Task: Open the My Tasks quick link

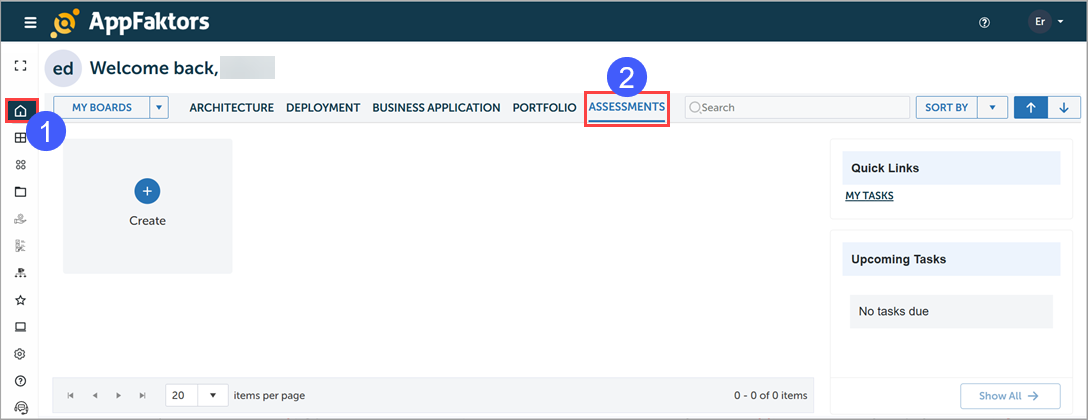Action: coord(869,196)
